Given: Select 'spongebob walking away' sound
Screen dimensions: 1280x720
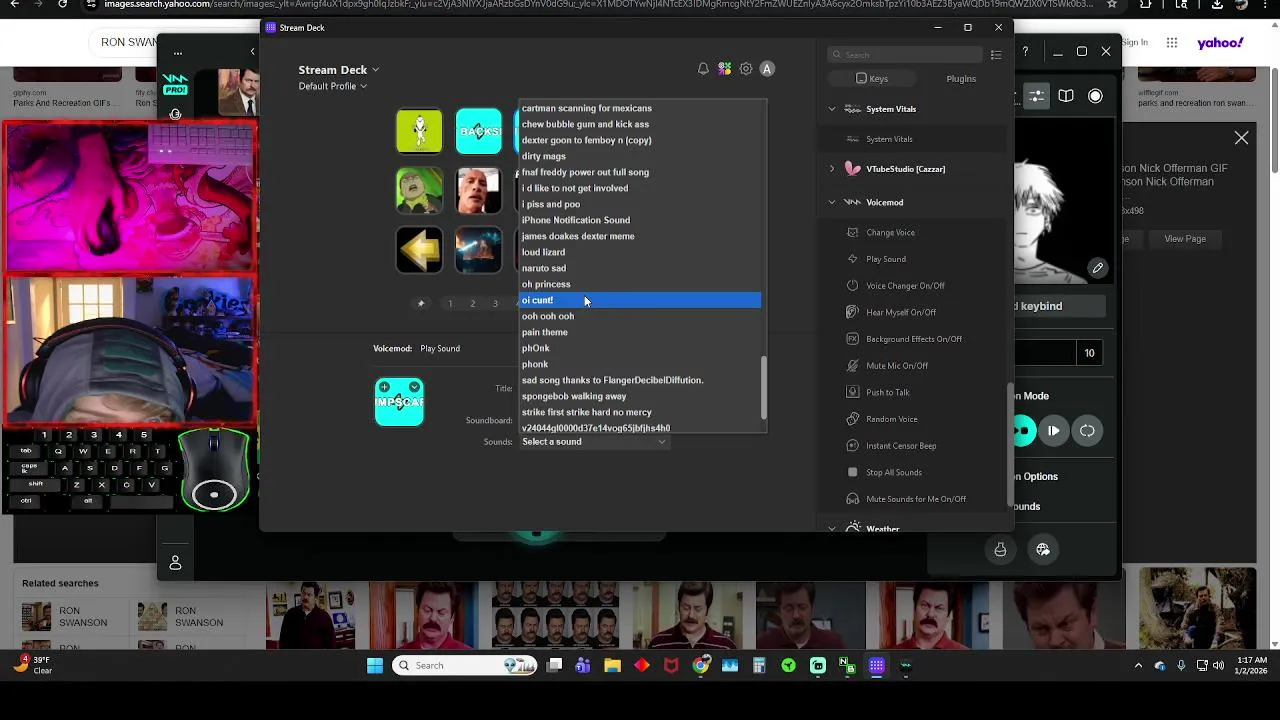Looking at the screenshot, I should pos(640,396).
